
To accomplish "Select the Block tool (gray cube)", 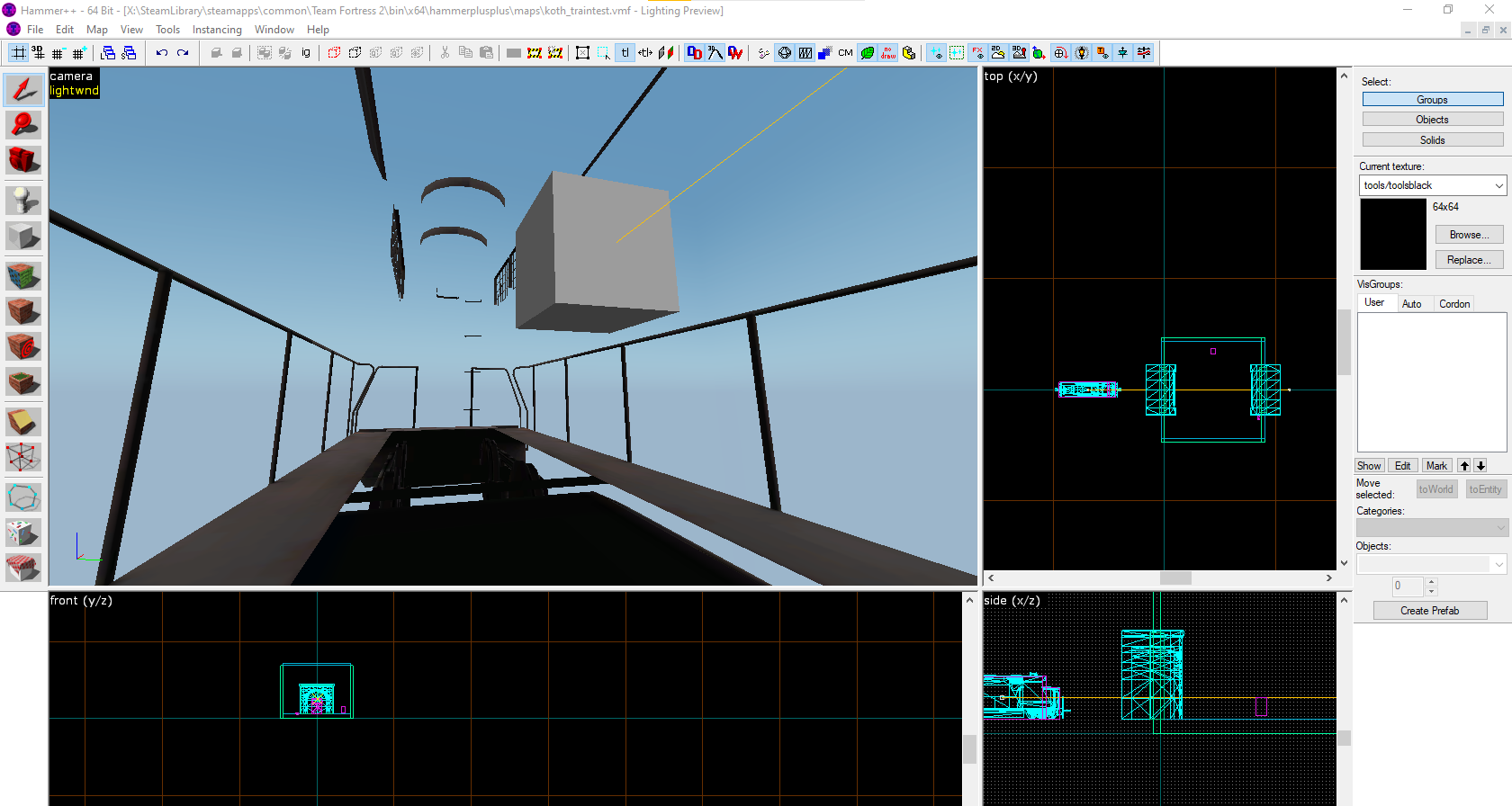I will (x=23, y=237).
